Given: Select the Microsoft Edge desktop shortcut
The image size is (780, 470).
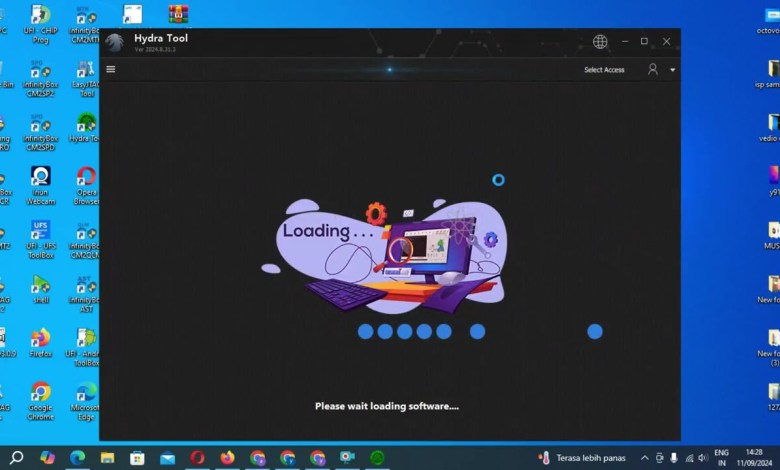Looking at the screenshot, I should point(85,401).
